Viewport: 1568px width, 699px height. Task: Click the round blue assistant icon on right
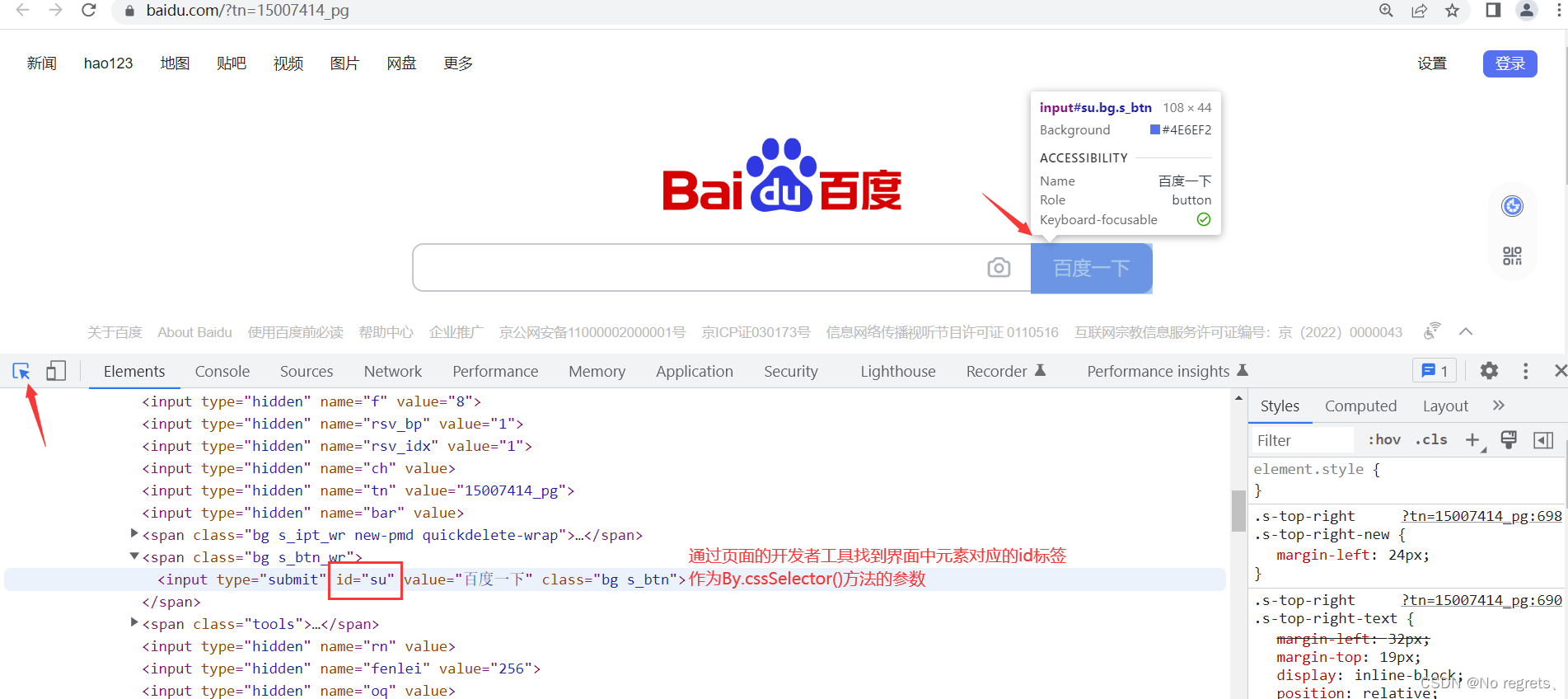point(1512,206)
